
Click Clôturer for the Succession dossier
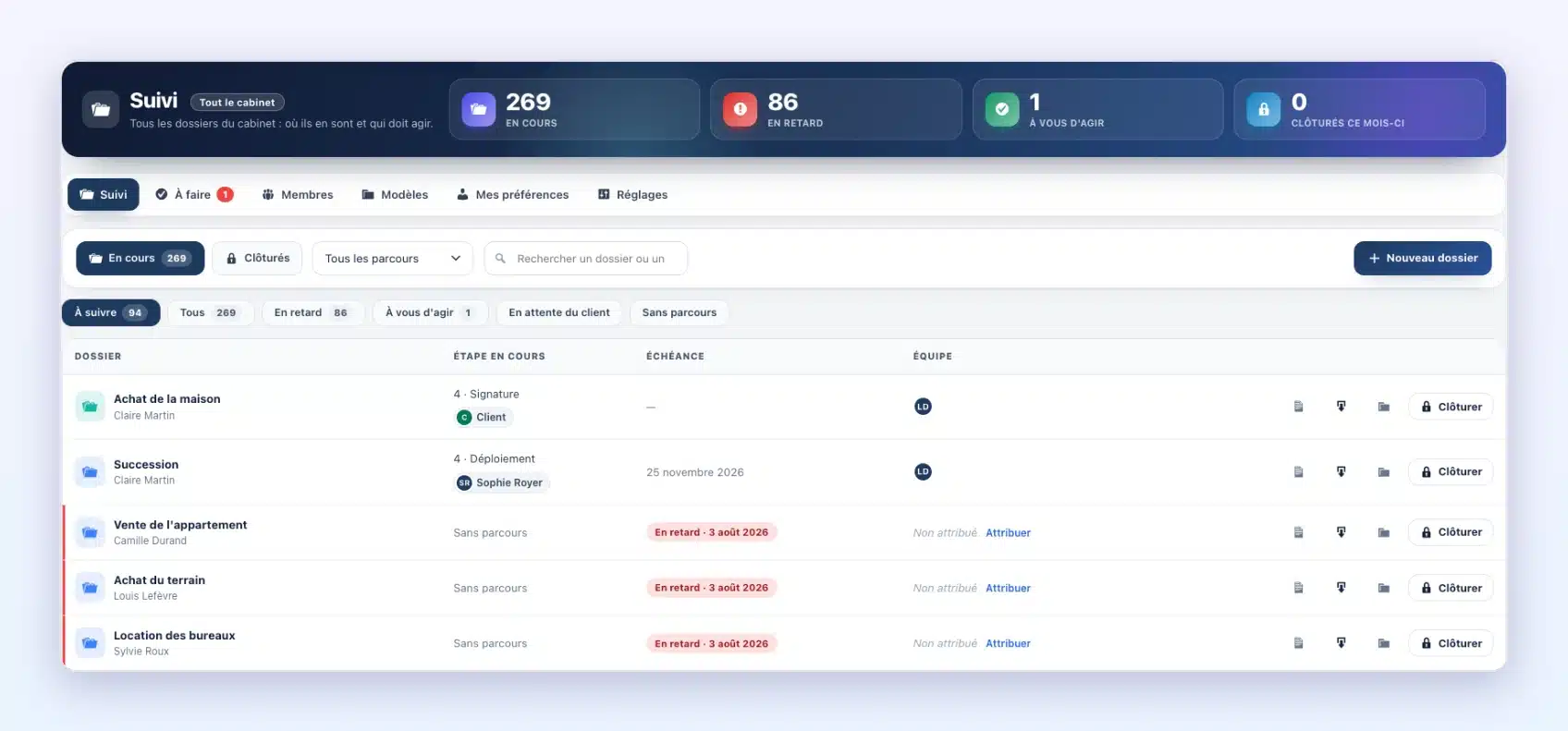tap(1451, 472)
